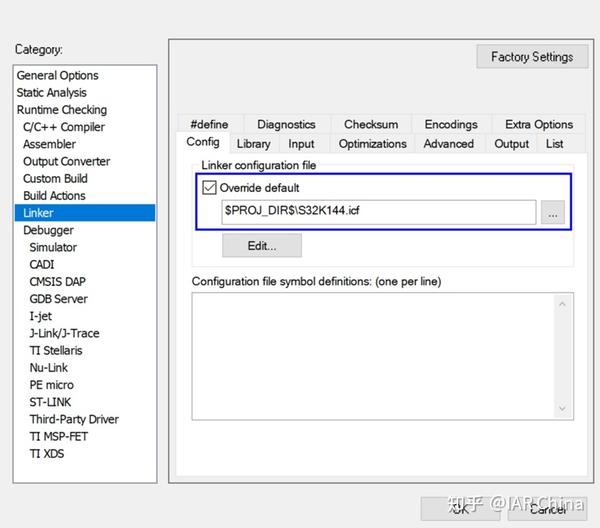Select General Options in the Category list
This screenshot has height=528, width=600.
pos(57,75)
